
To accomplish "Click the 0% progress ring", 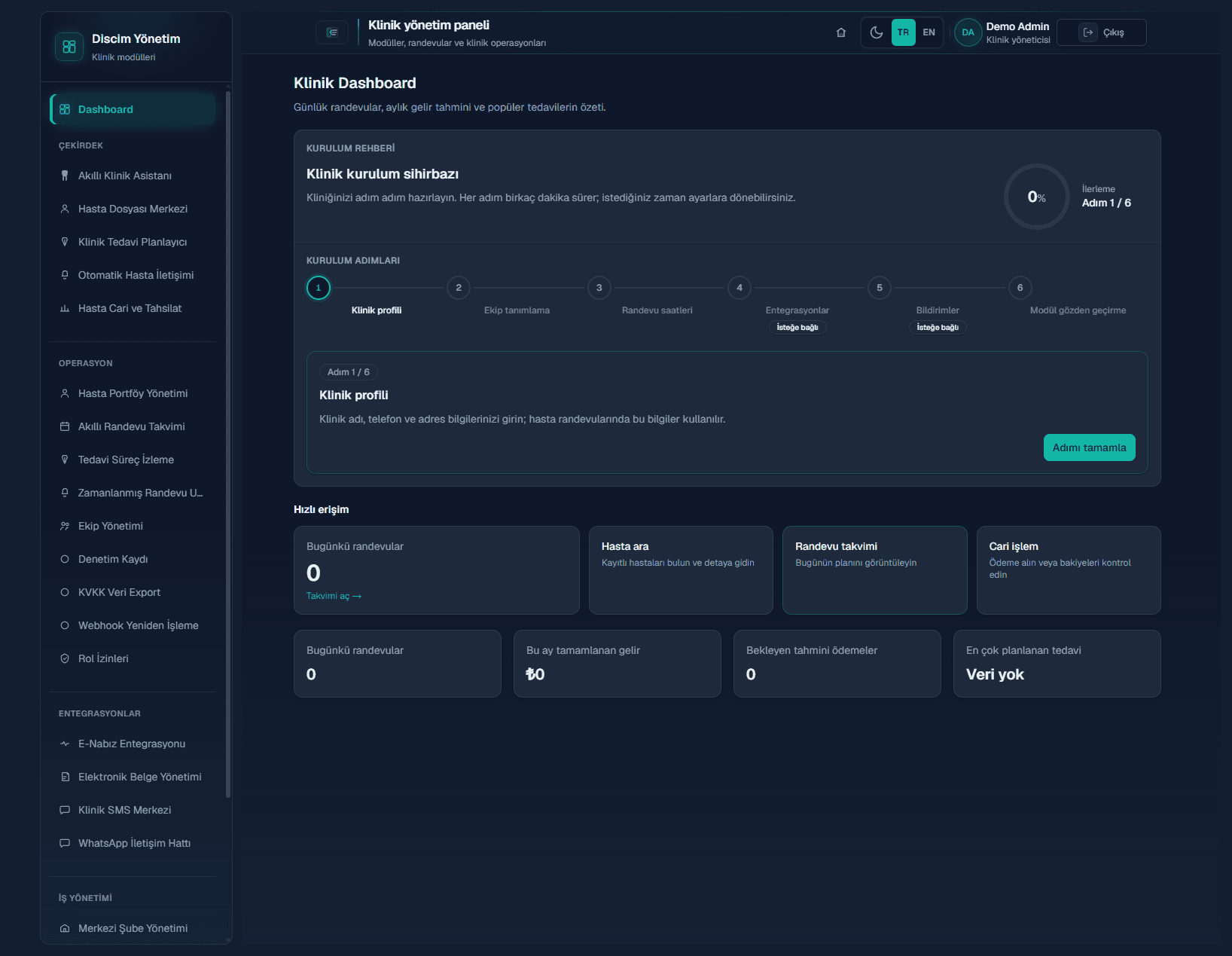I will (1037, 197).
